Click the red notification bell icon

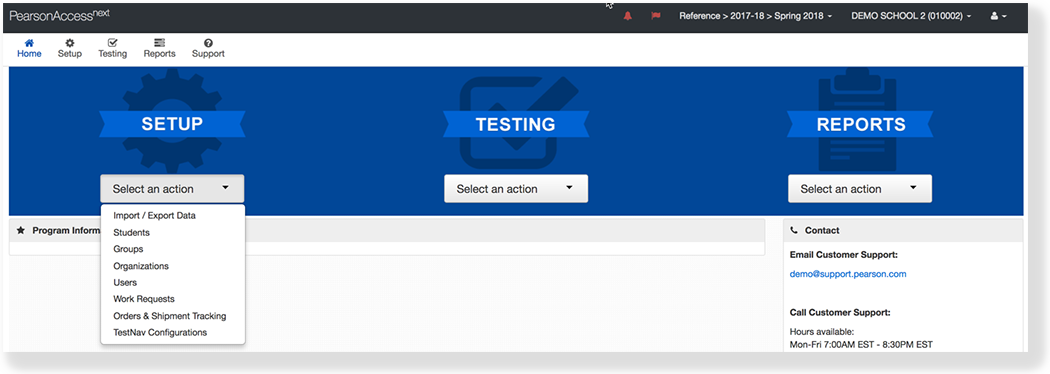pyautogui.click(x=627, y=16)
